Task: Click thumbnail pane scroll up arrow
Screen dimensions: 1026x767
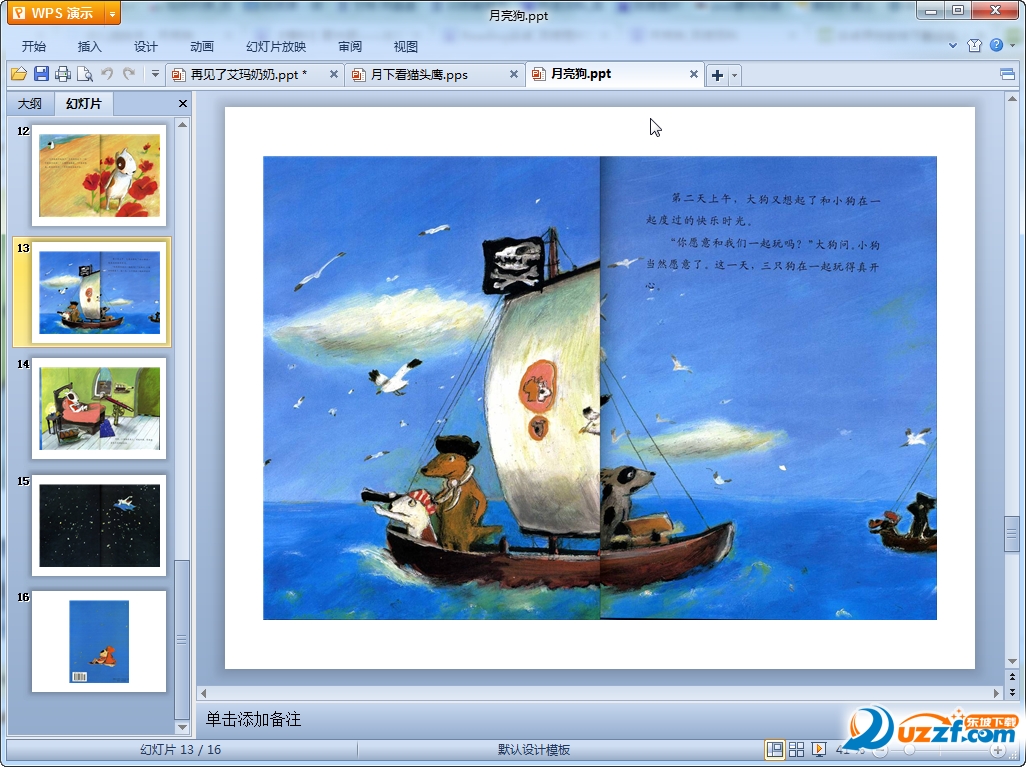Action: (183, 124)
